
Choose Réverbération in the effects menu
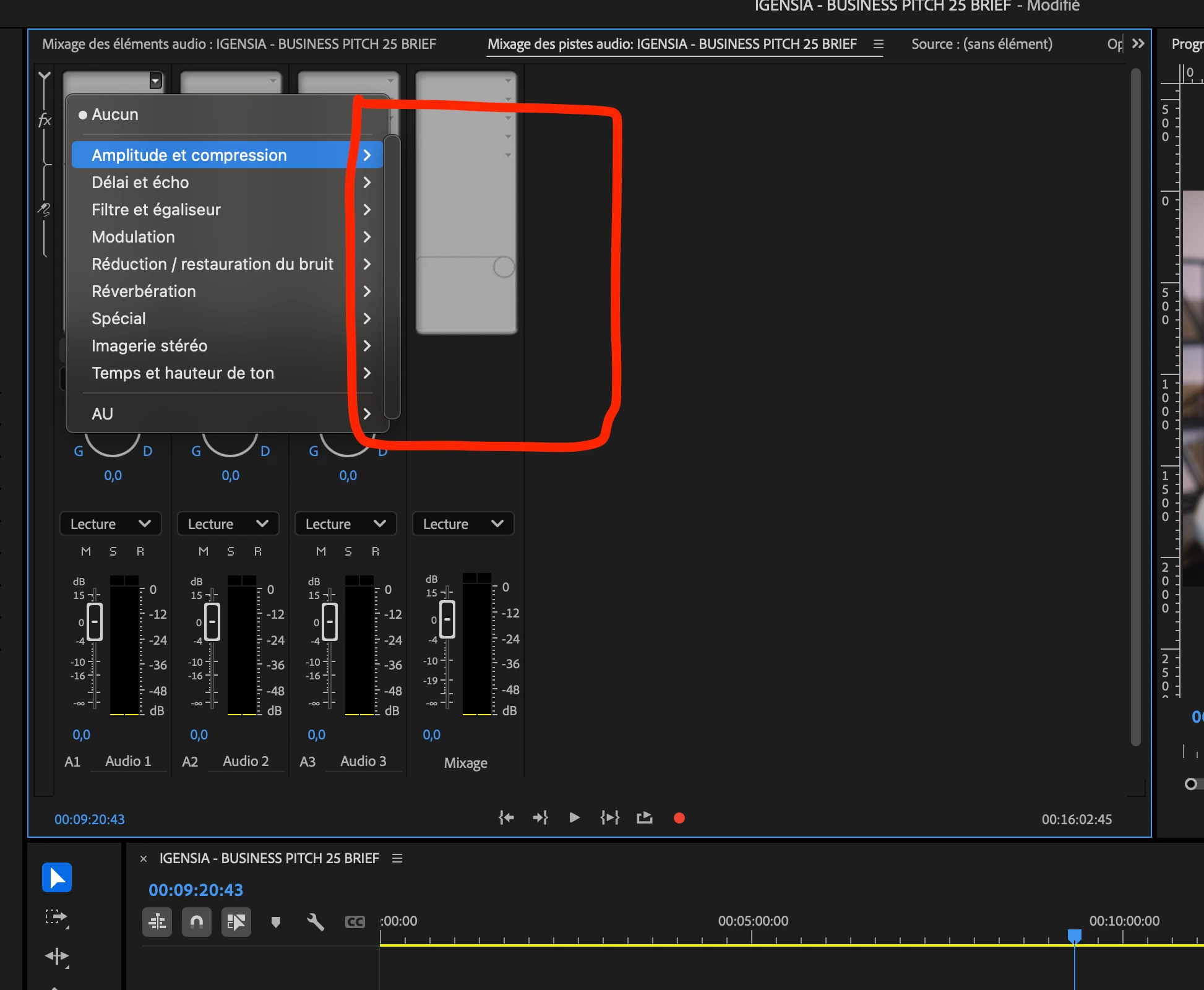coord(144,291)
